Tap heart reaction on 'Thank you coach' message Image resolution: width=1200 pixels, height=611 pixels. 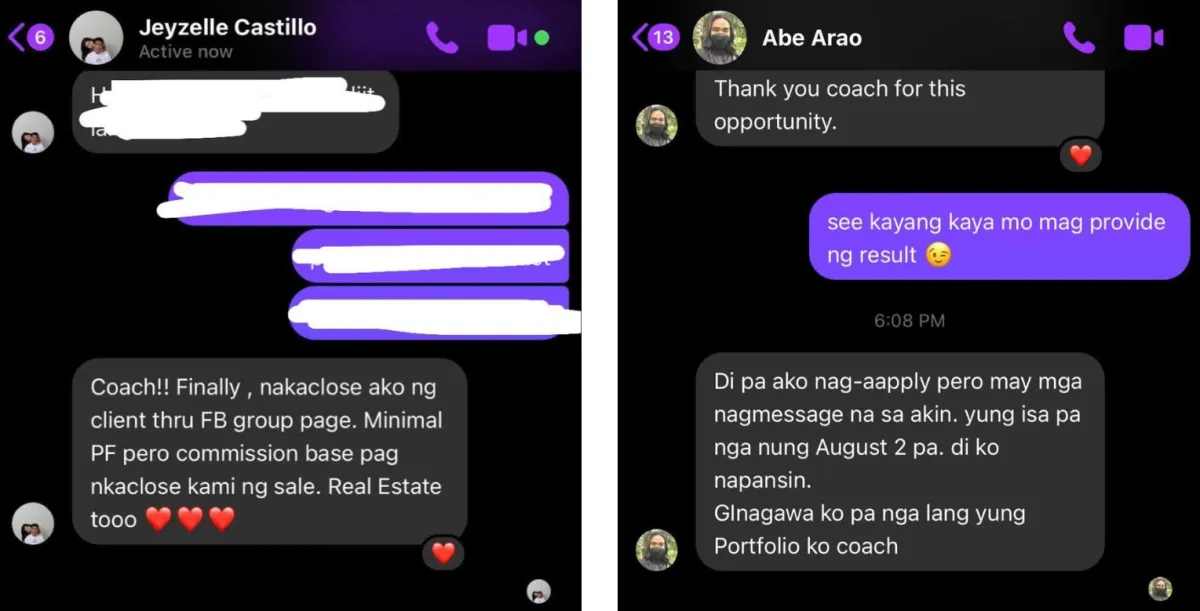[1080, 155]
